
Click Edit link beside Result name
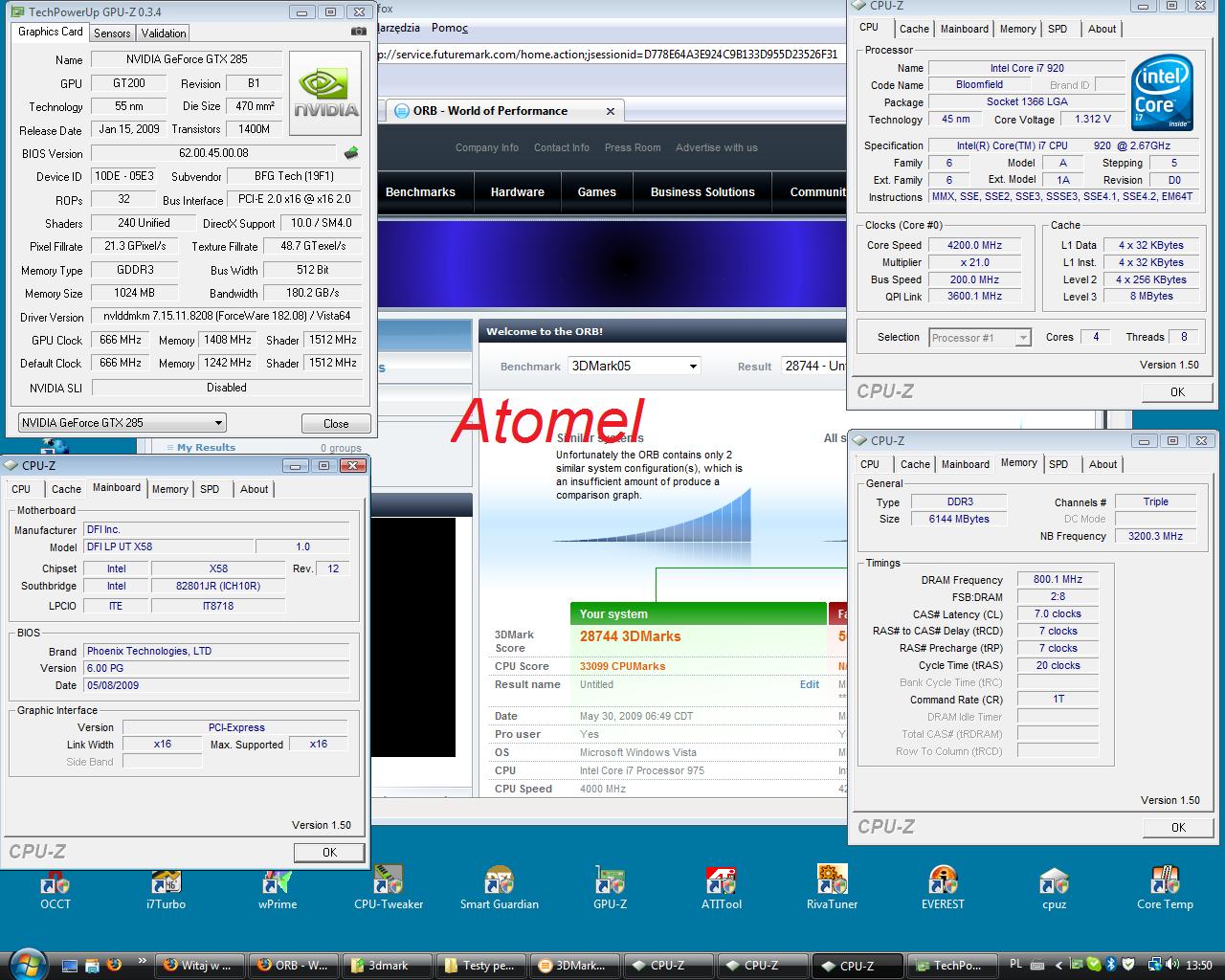(x=810, y=684)
